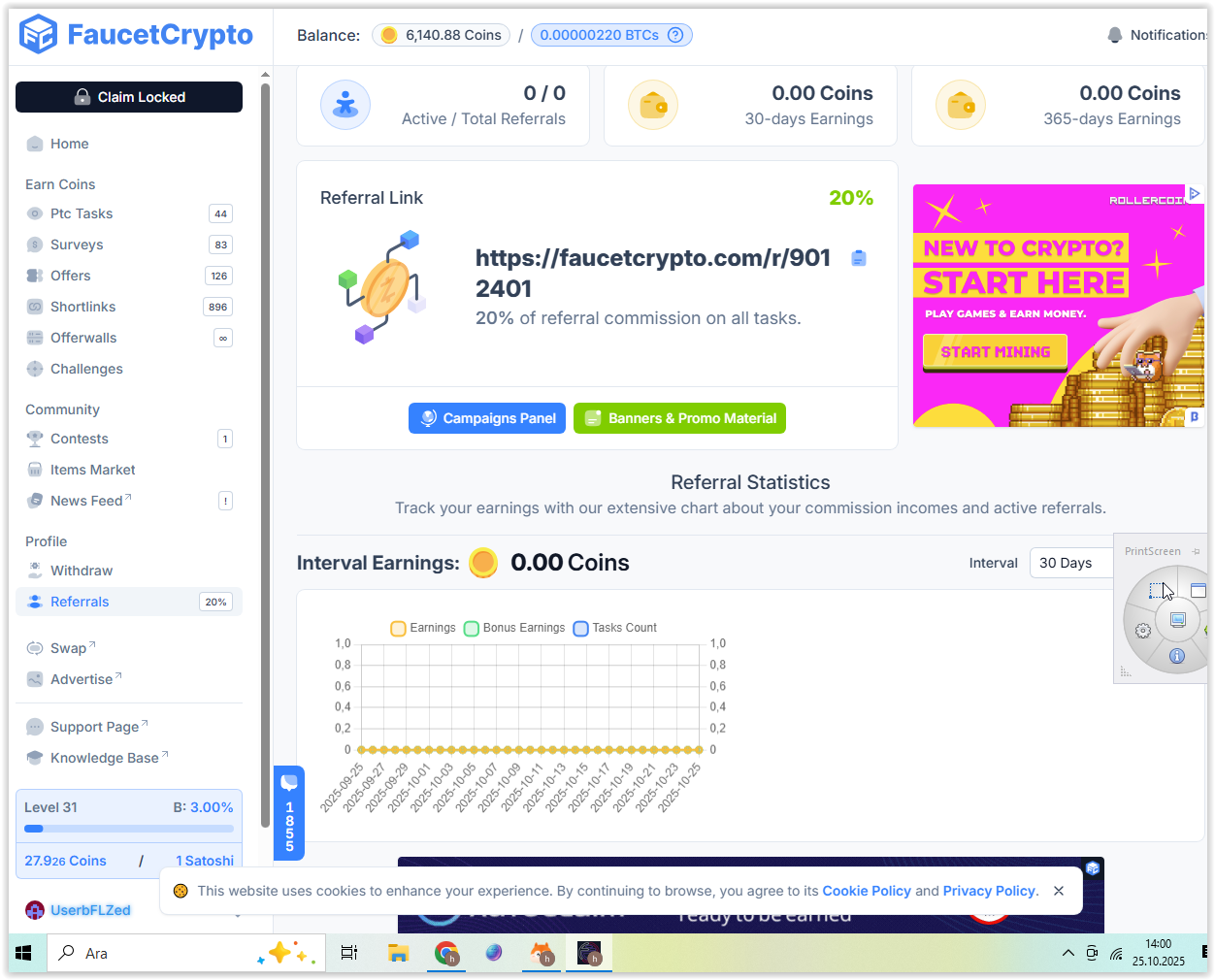Screen dimensions: 1215x980
Task: Click the Withdraw icon in sidebar
Action: 35,571
